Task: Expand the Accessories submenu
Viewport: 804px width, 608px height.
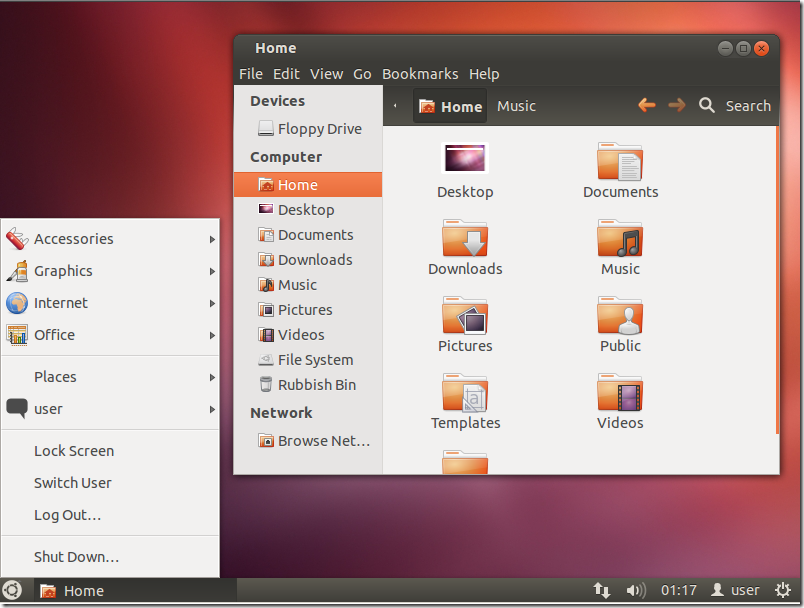Action: click(74, 239)
